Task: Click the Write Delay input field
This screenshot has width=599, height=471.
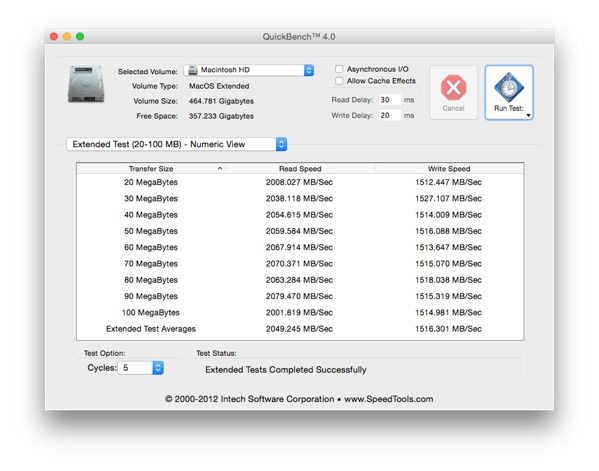Action: [x=390, y=115]
